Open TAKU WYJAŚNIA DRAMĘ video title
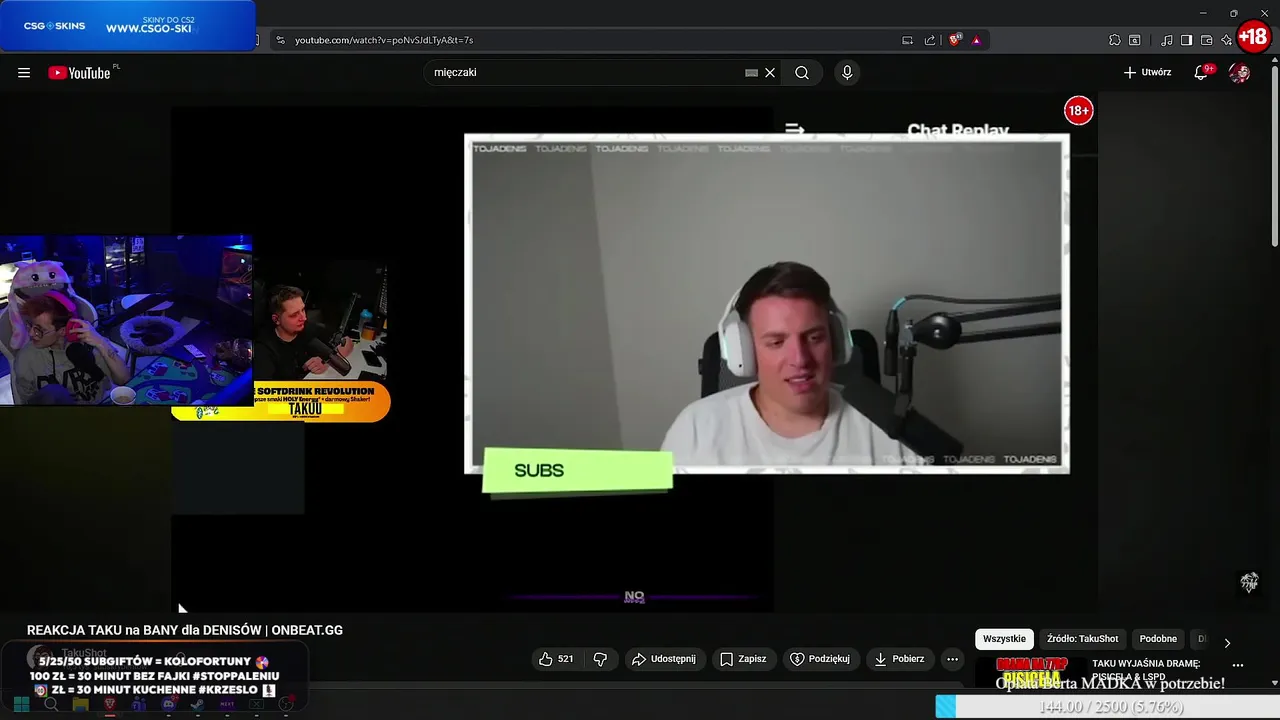Image resolution: width=1280 pixels, height=720 pixels. coord(1146,670)
